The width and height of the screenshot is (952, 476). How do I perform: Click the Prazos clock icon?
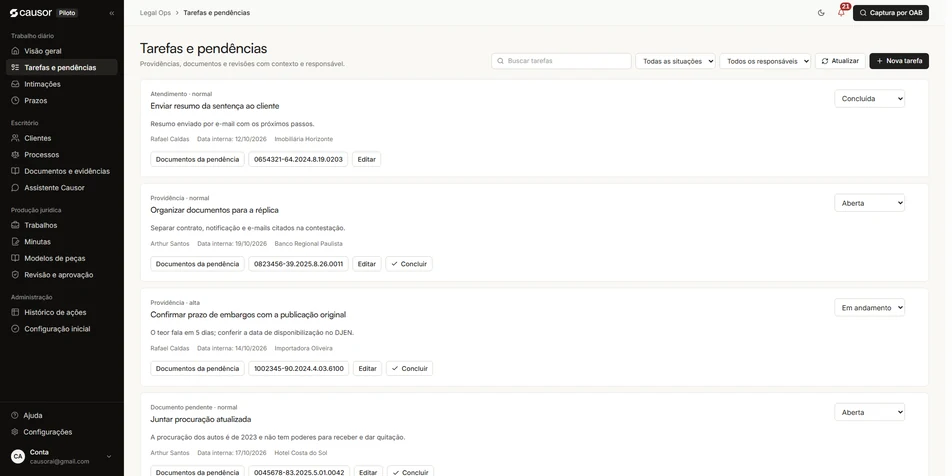[16, 100]
